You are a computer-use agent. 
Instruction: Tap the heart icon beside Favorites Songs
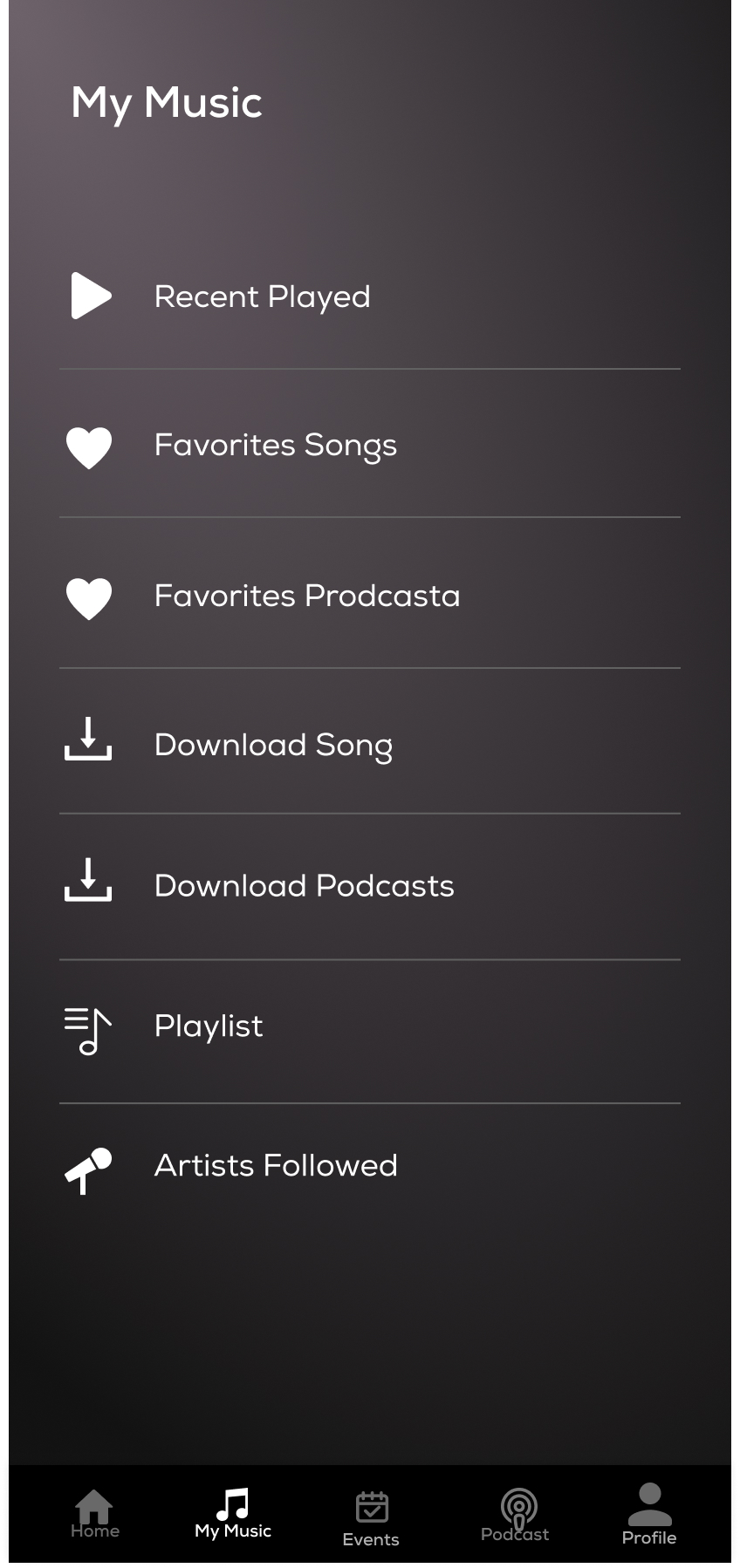(89, 447)
